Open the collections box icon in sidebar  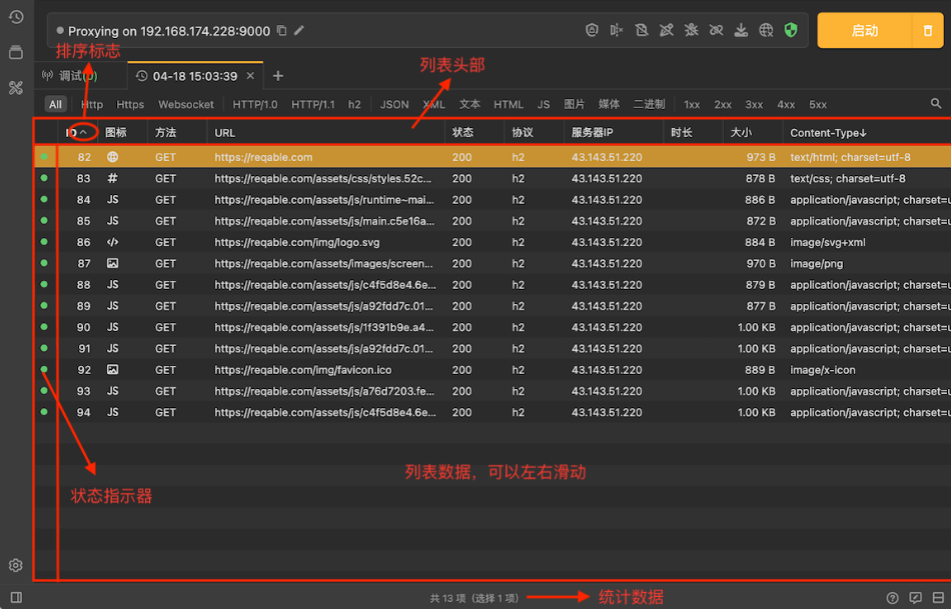[x=16, y=52]
